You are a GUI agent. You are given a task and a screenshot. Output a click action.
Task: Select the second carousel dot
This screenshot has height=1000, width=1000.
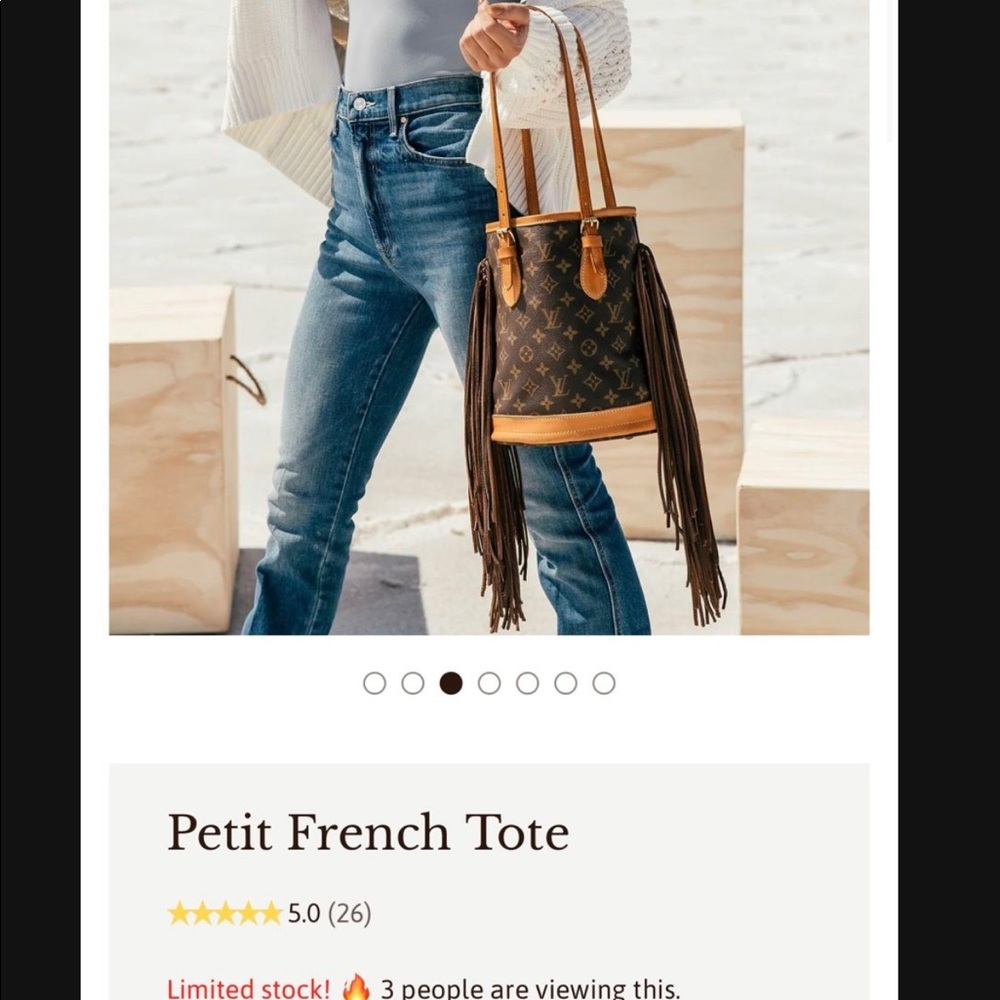point(413,683)
